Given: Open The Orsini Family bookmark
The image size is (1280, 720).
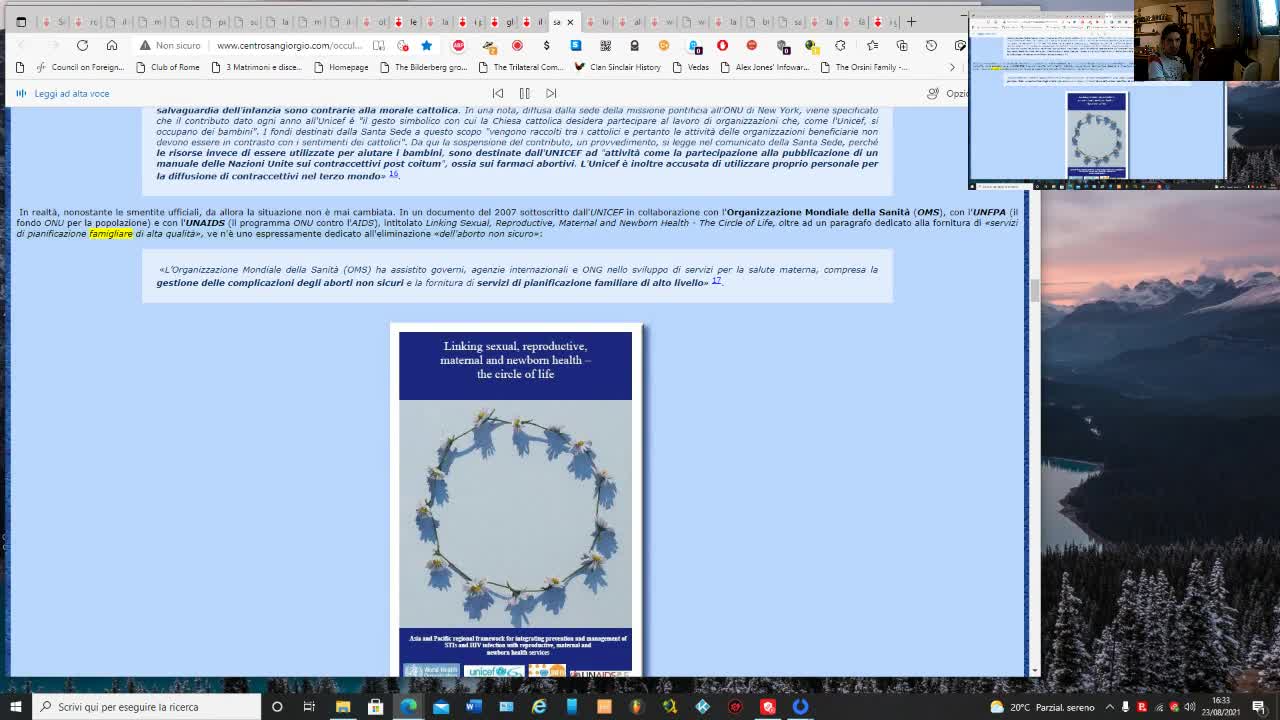Looking at the screenshot, I should (x=864, y=67).
